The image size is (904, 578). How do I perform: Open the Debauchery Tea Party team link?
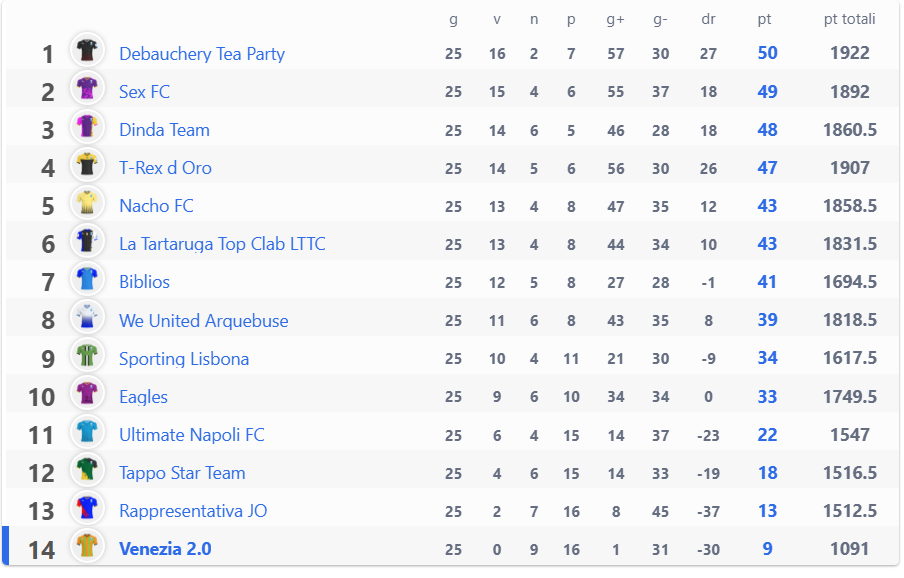point(202,54)
